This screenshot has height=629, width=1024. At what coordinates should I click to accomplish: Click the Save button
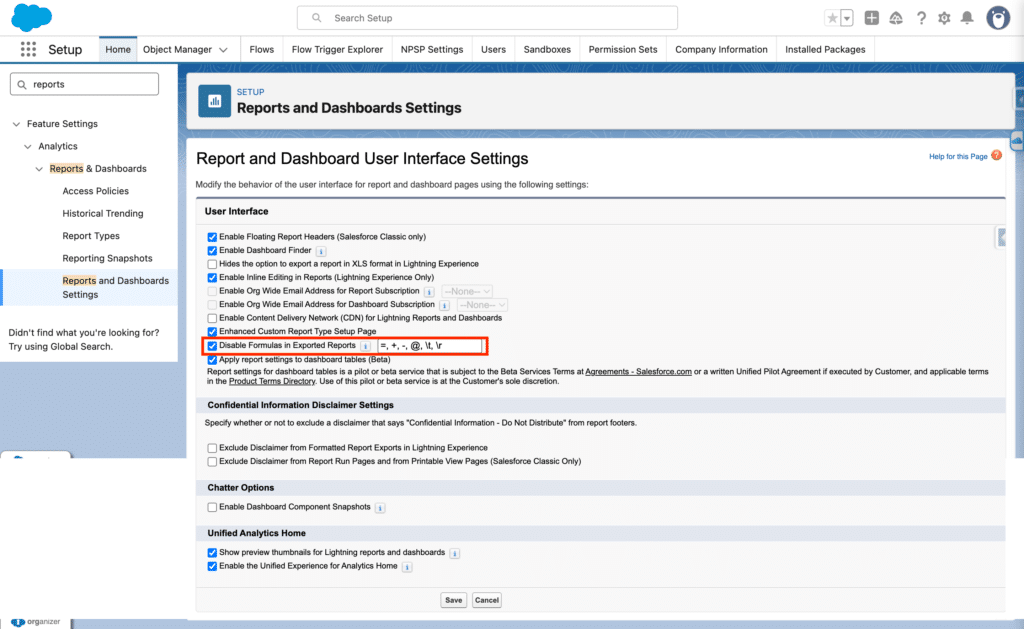(453, 600)
